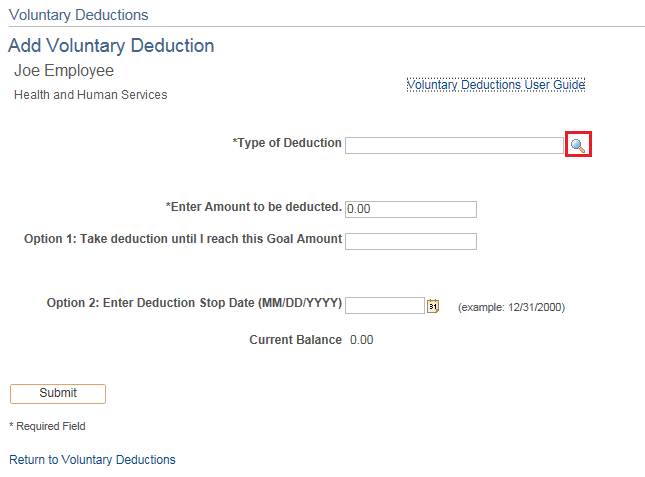The width and height of the screenshot is (645, 477).
Task: Open the Voluntary Deductions User Guide link
Action: pyautogui.click(x=495, y=85)
